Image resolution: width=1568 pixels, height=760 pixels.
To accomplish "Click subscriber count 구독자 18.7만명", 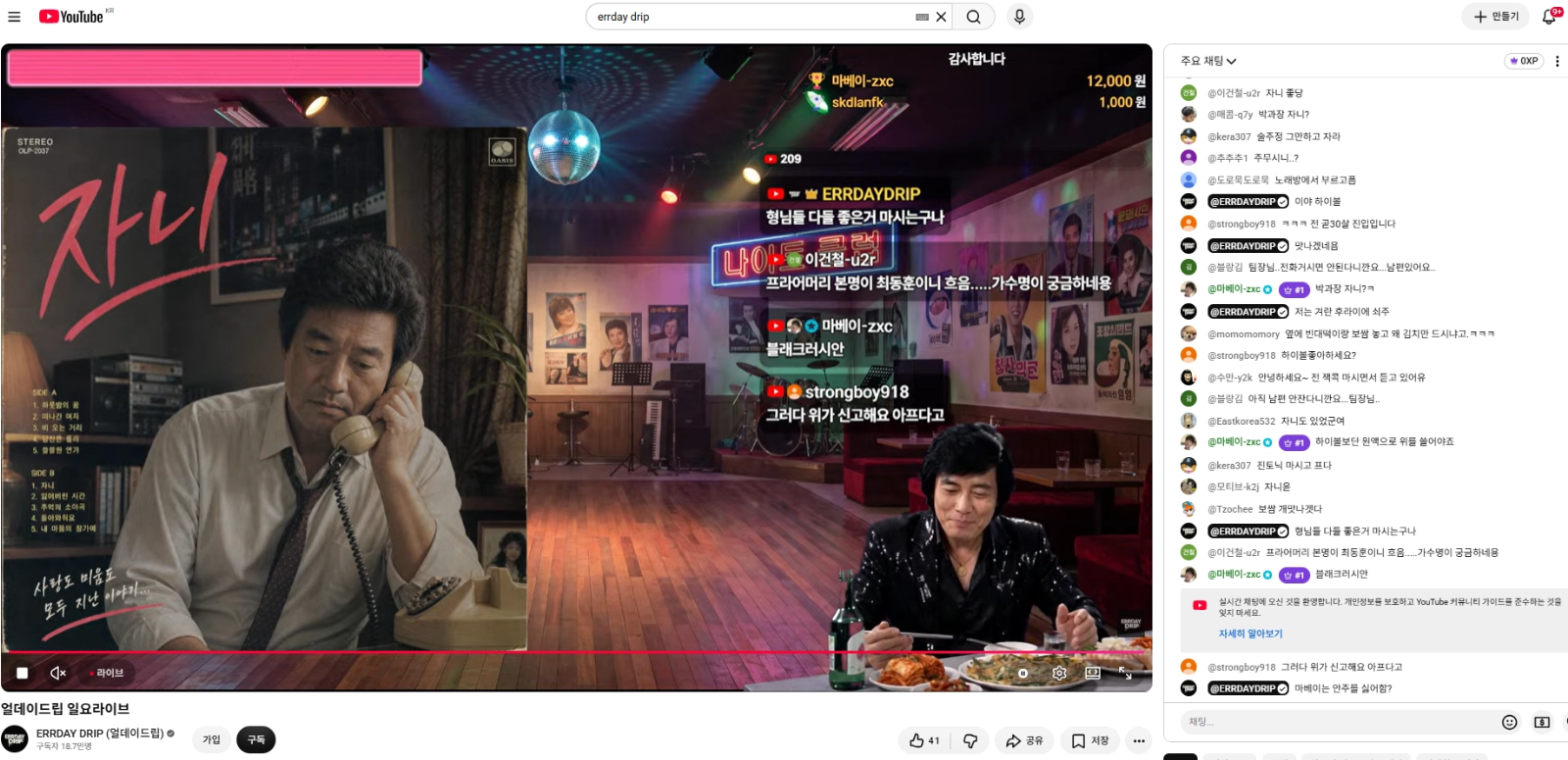I will 64,746.
